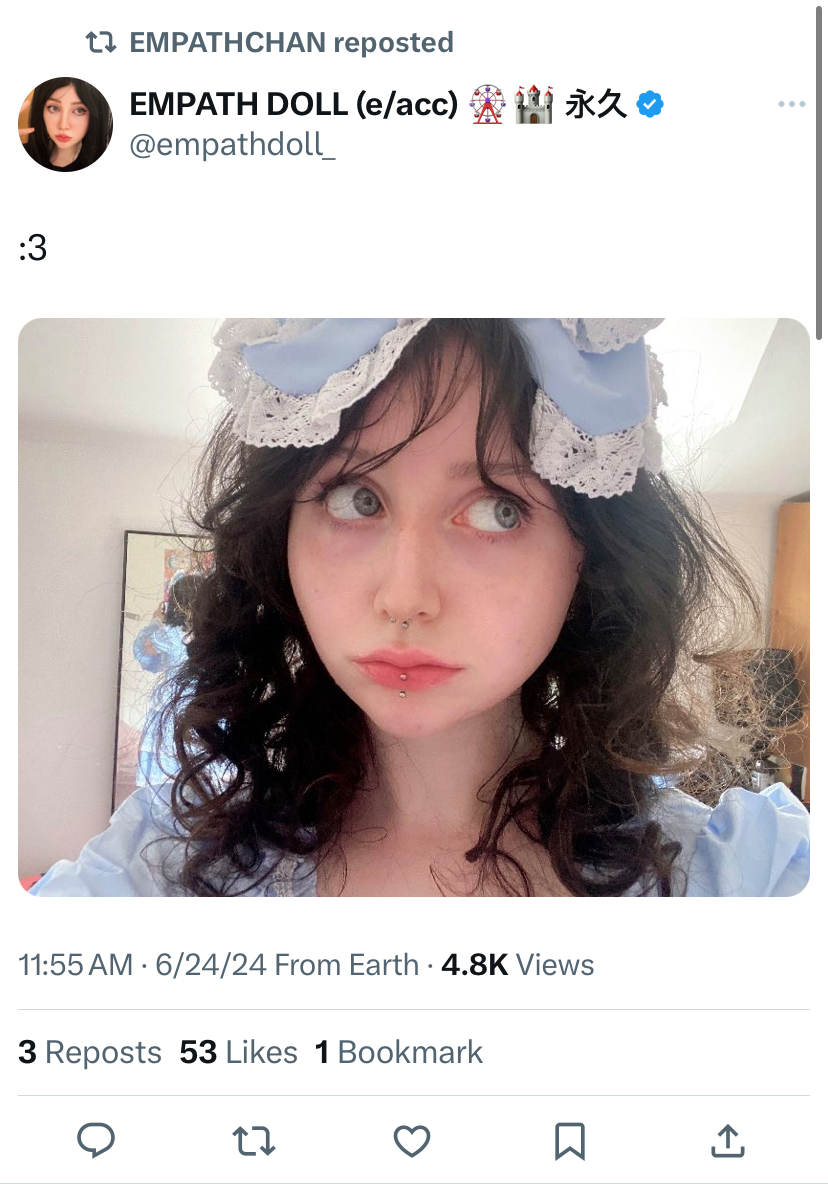This screenshot has width=828, height=1193.
Task: Click the small repost icon beside EMPATHCHAN
Action: pyautogui.click(x=101, y=43)
